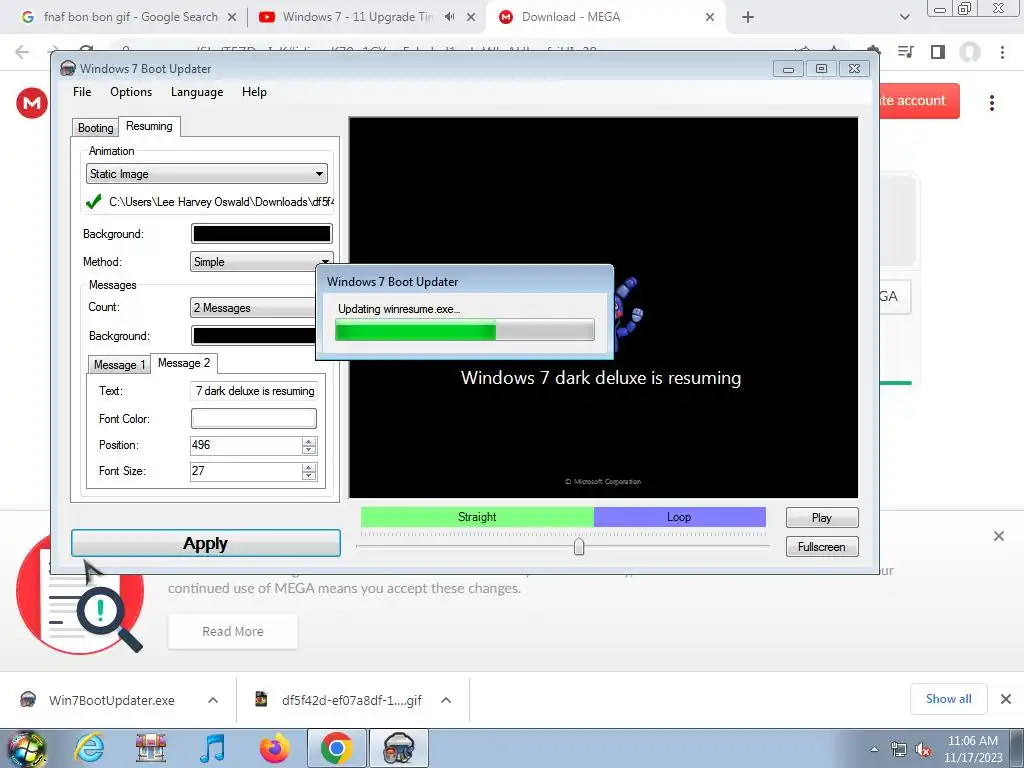Click the animation frame slider thumb
1024x768 pixels.
(579, 547)
